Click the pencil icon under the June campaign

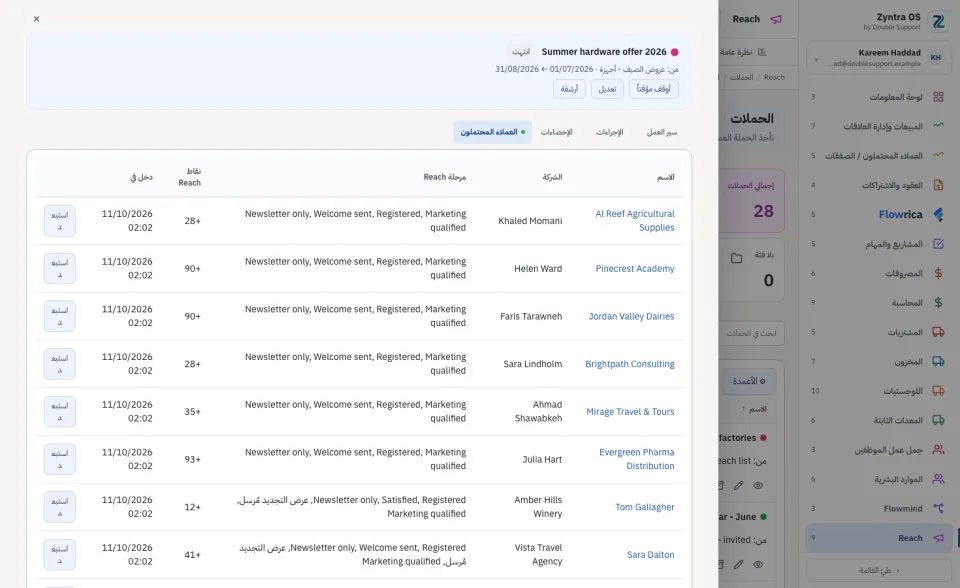[x=738, y=565]
